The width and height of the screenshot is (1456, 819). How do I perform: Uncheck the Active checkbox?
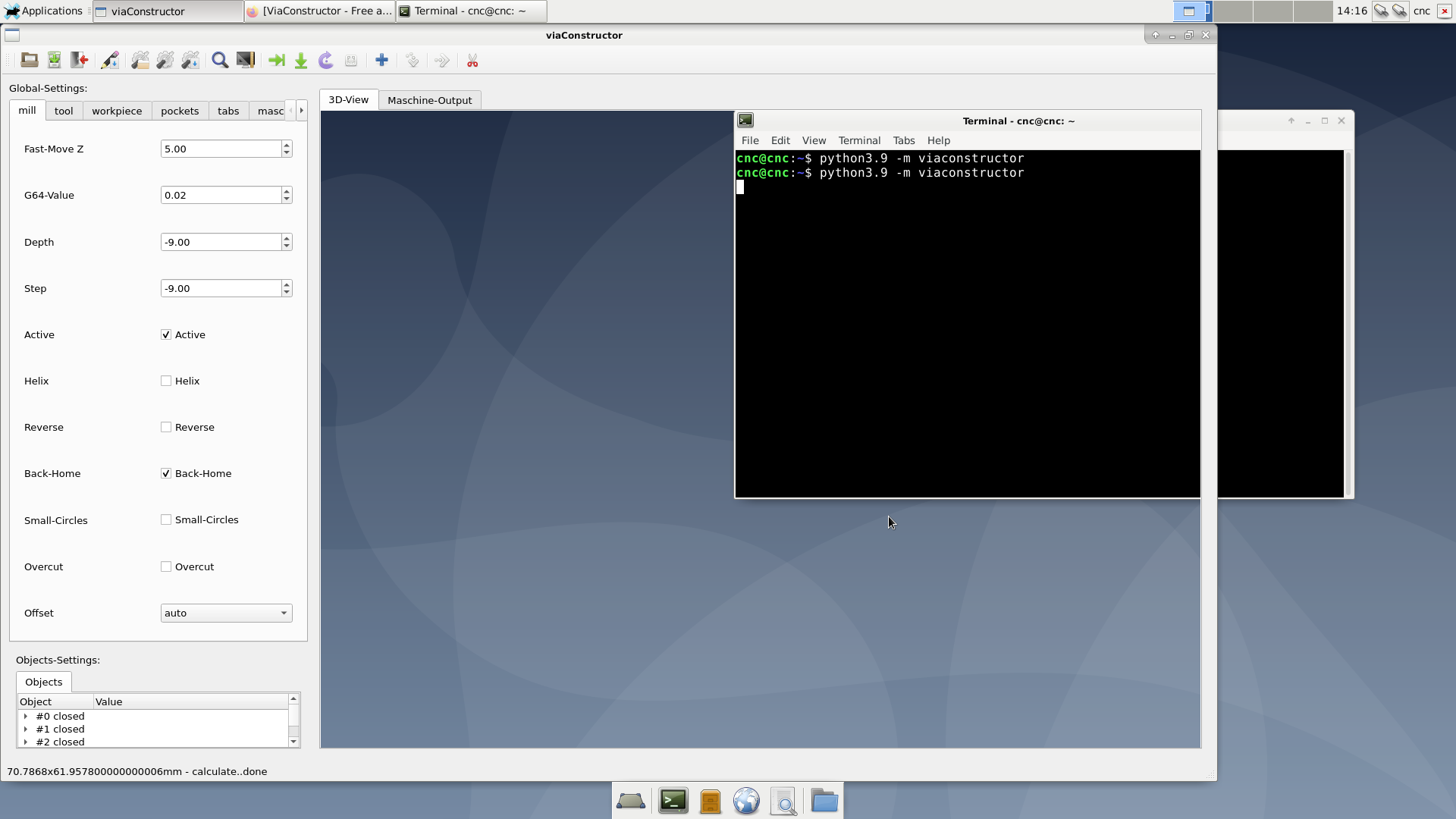(x=166, y=334)
